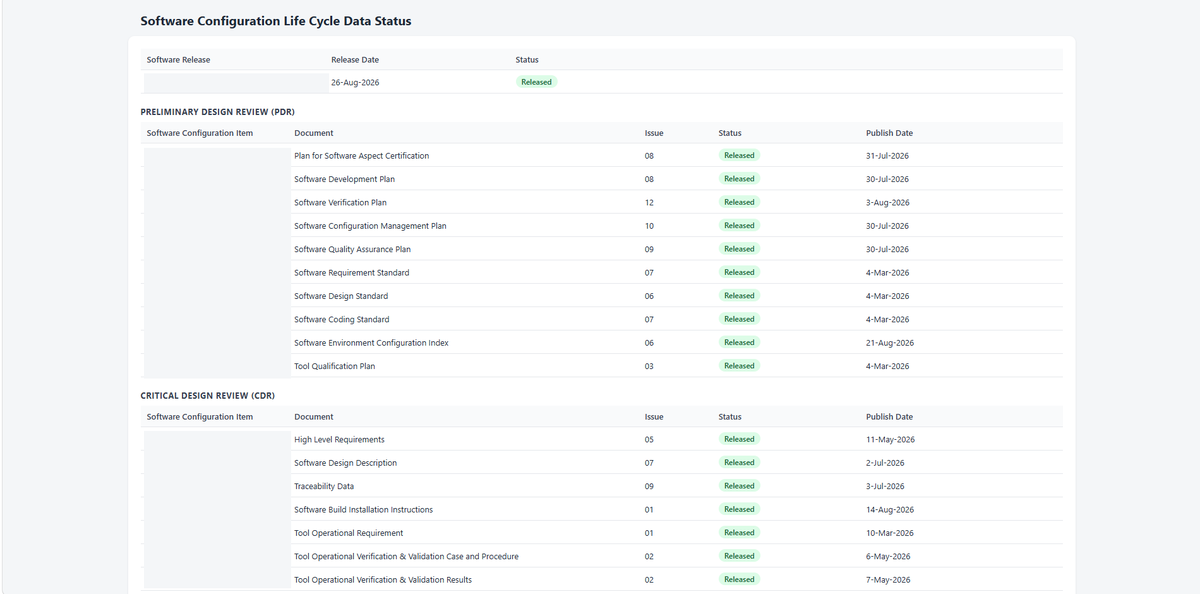
Task: Click Tool Qualification Plan row text
Action: coord(334,366)
